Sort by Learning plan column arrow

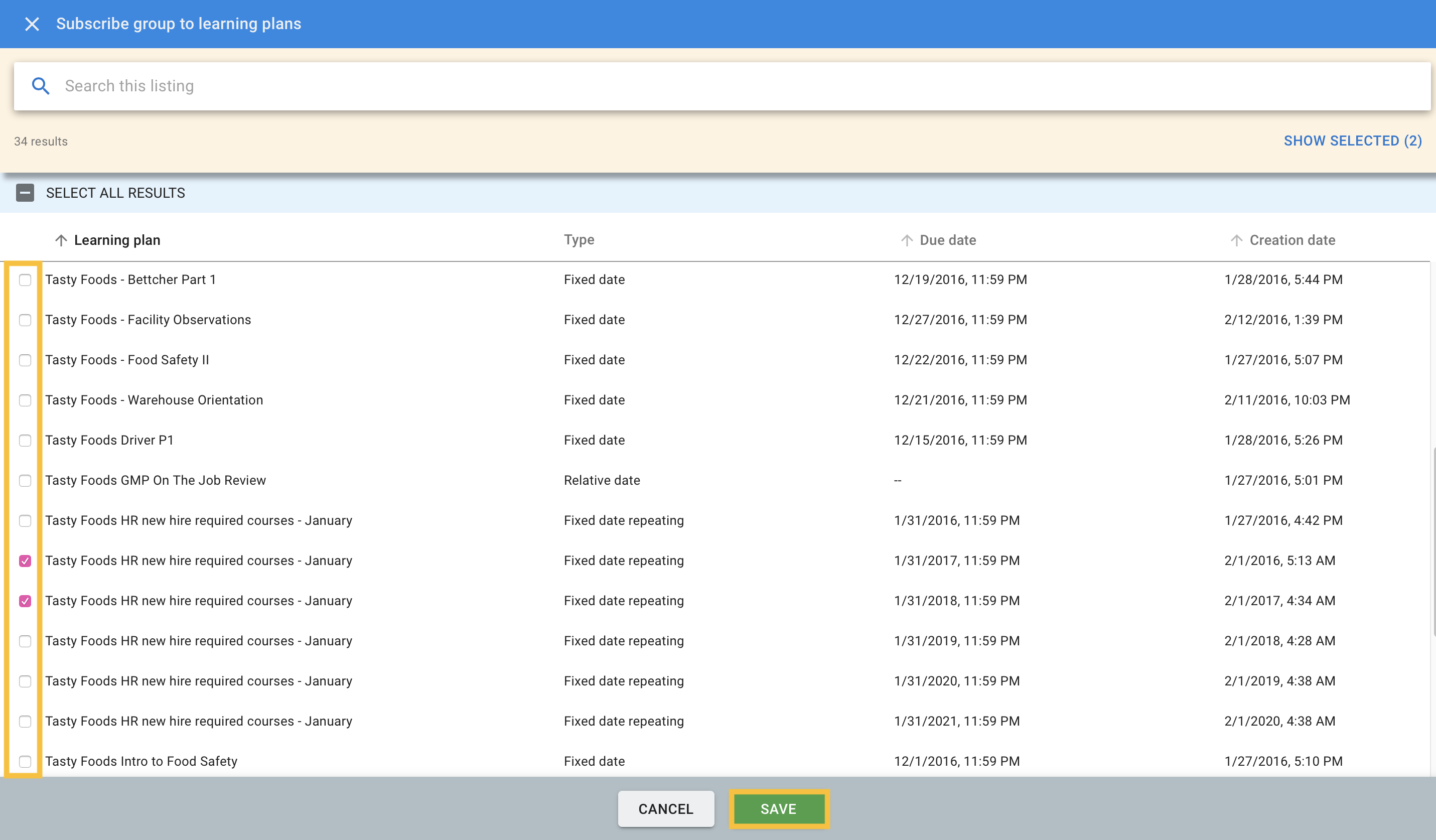[61, 240]
